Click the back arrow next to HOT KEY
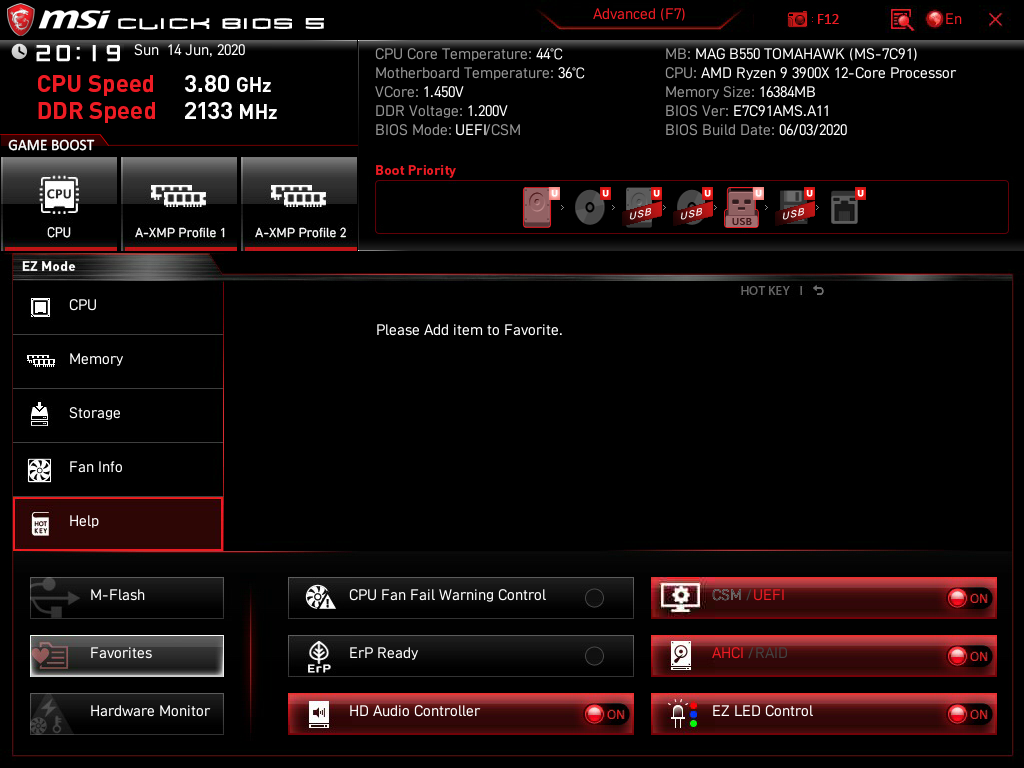The height and width of the screenshot is (768, 1024). 818,291
